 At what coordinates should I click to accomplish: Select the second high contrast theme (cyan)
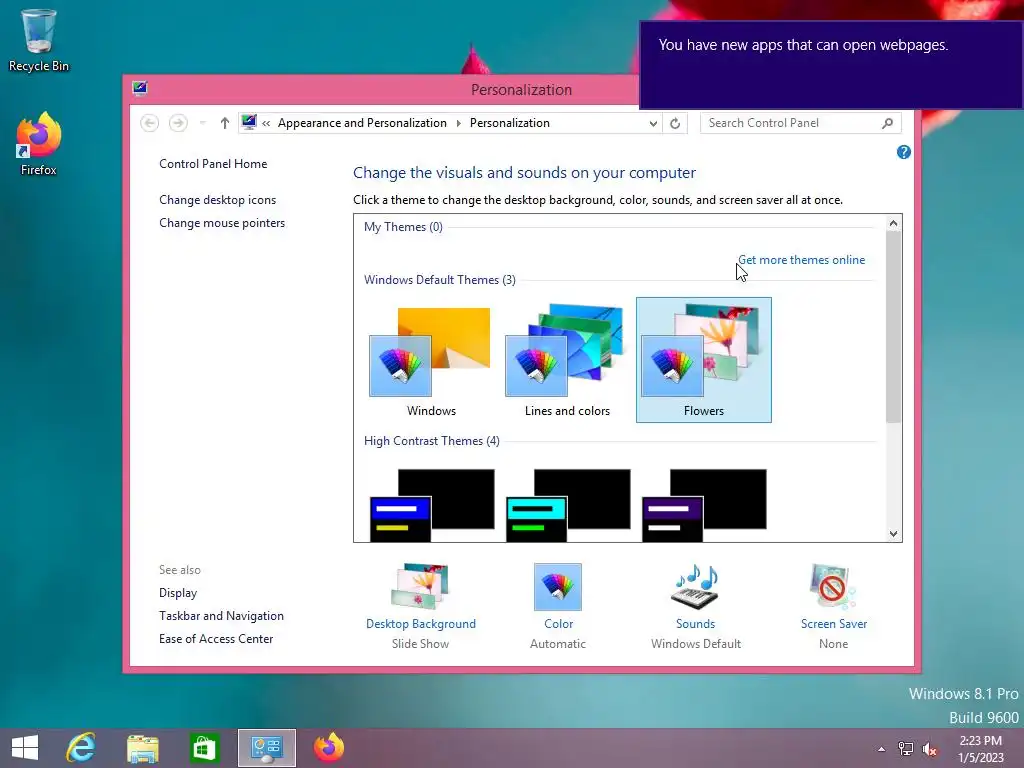568,505
